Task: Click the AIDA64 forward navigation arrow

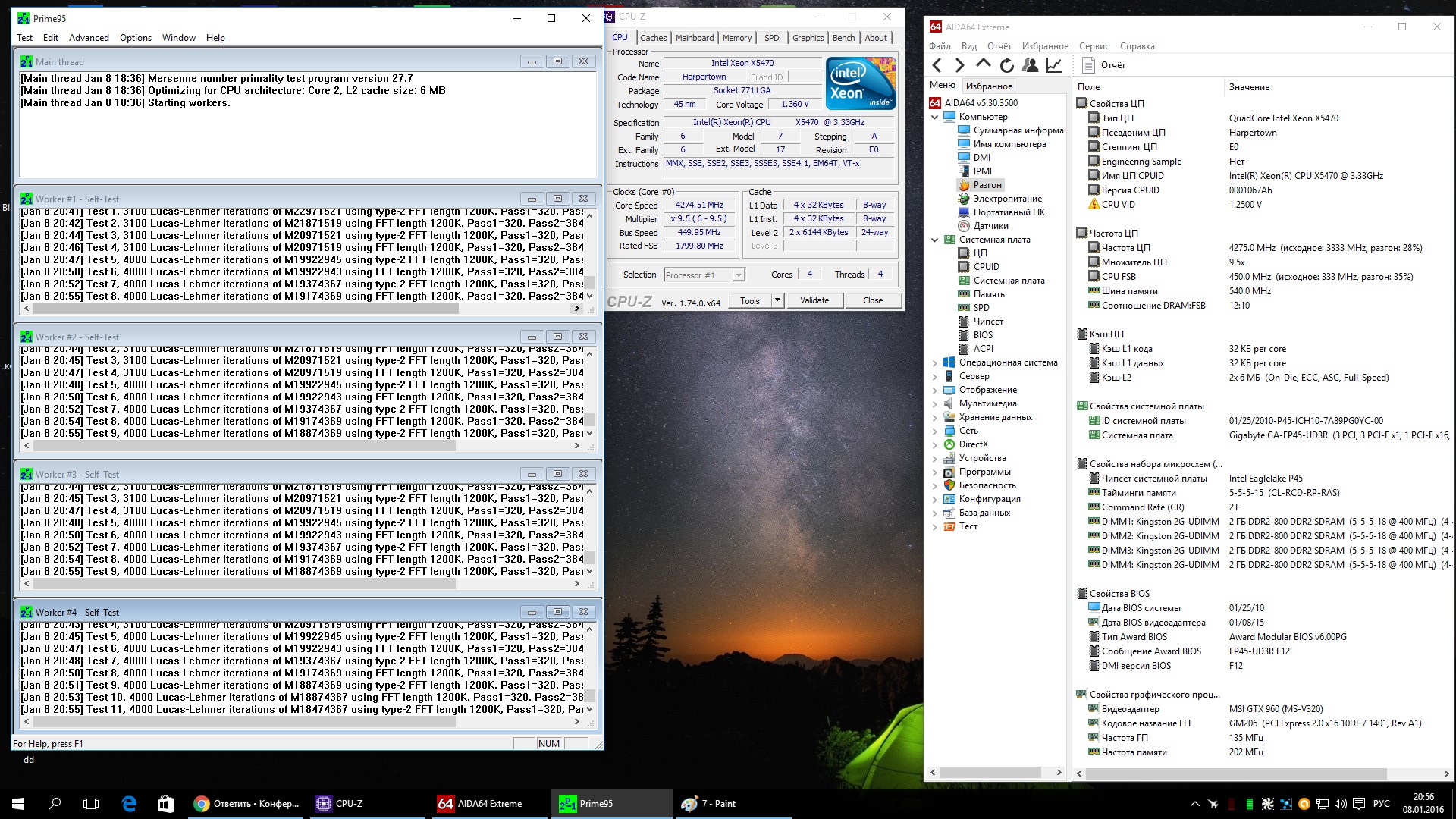Action: pos(960,65)
